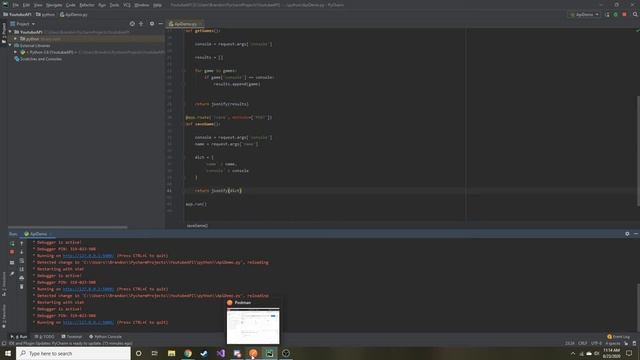
Task: Collapse the YoutubeAPI project root node
Action: (x=10, y=32)
